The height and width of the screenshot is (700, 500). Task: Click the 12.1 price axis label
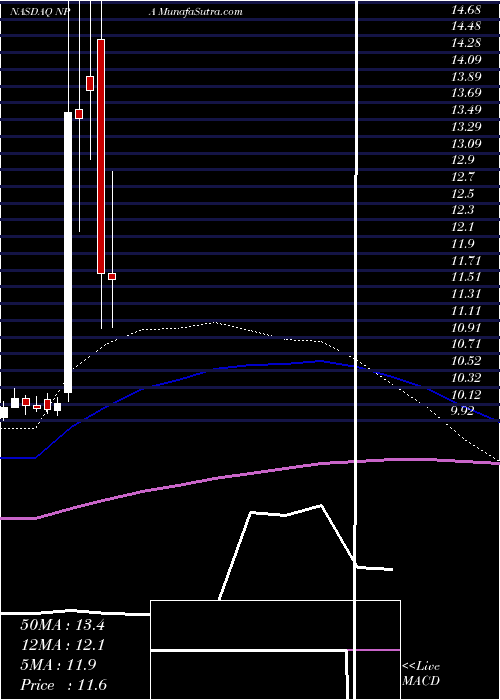pos(462,227)
